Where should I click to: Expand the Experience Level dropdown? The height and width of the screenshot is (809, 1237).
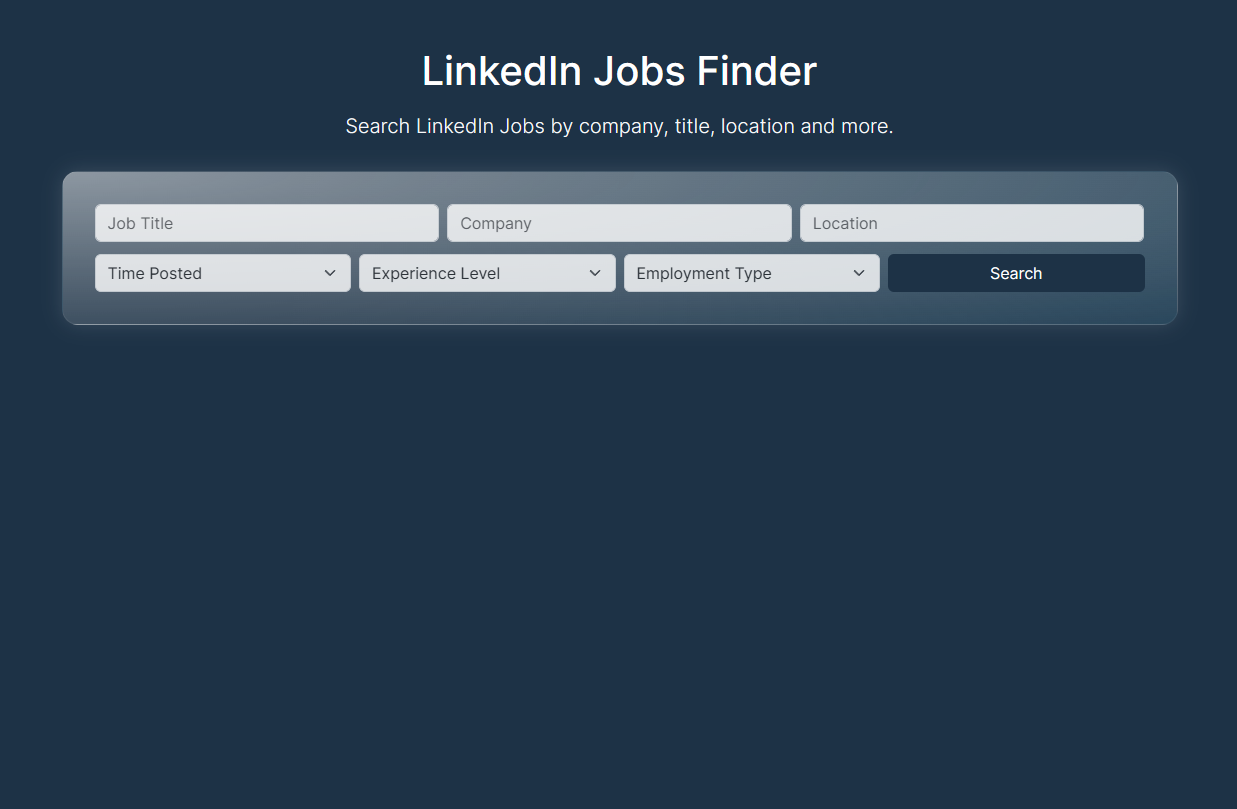tap(487, 273)
